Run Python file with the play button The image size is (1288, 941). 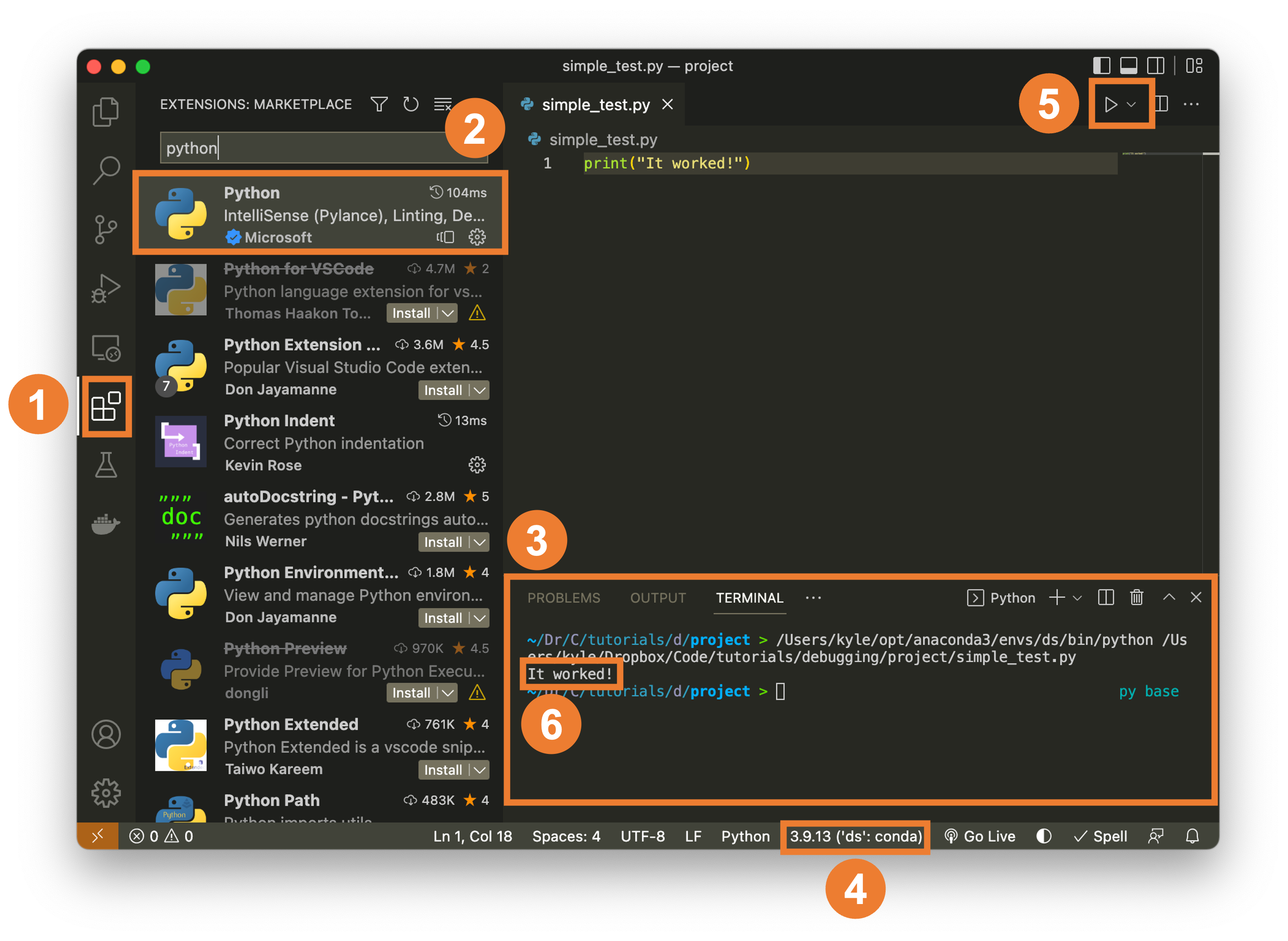[x=1111, y=104]
